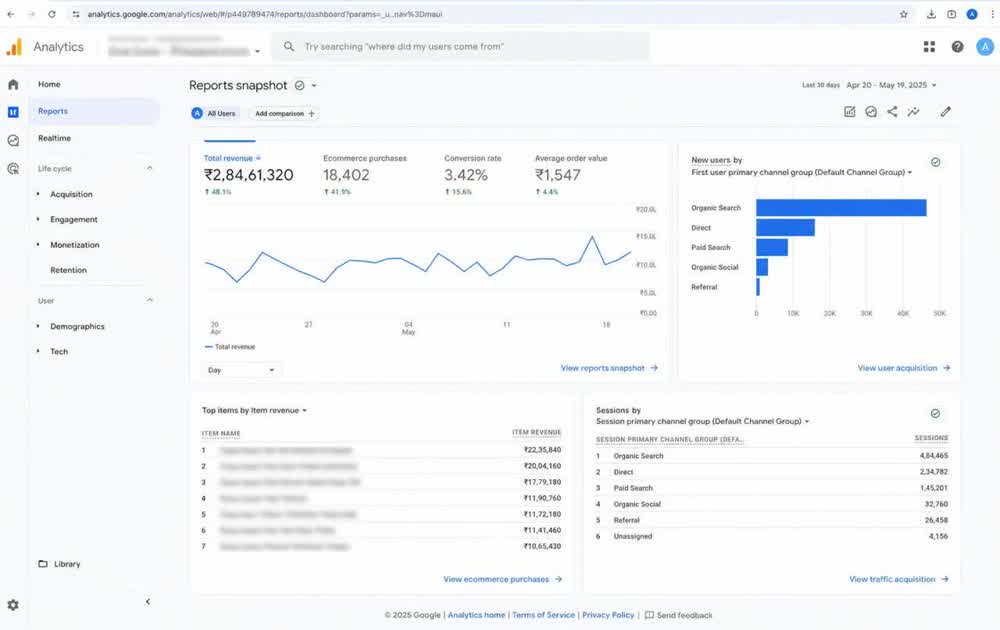Collapse the User section
Image resolution: width=1000 pixels, height=630 pixels.
coord(150,300)
